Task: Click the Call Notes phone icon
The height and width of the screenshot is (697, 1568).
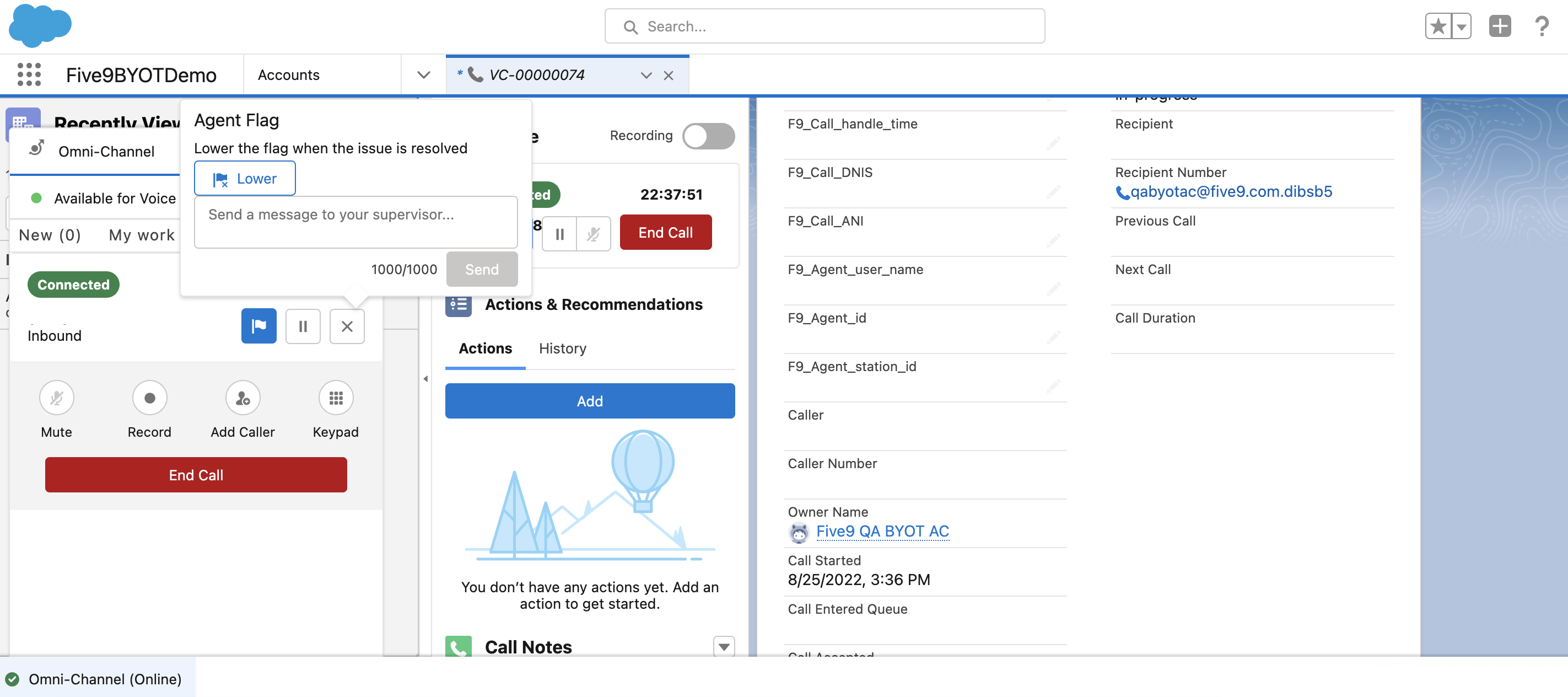Action: click(x=459, y=647)
